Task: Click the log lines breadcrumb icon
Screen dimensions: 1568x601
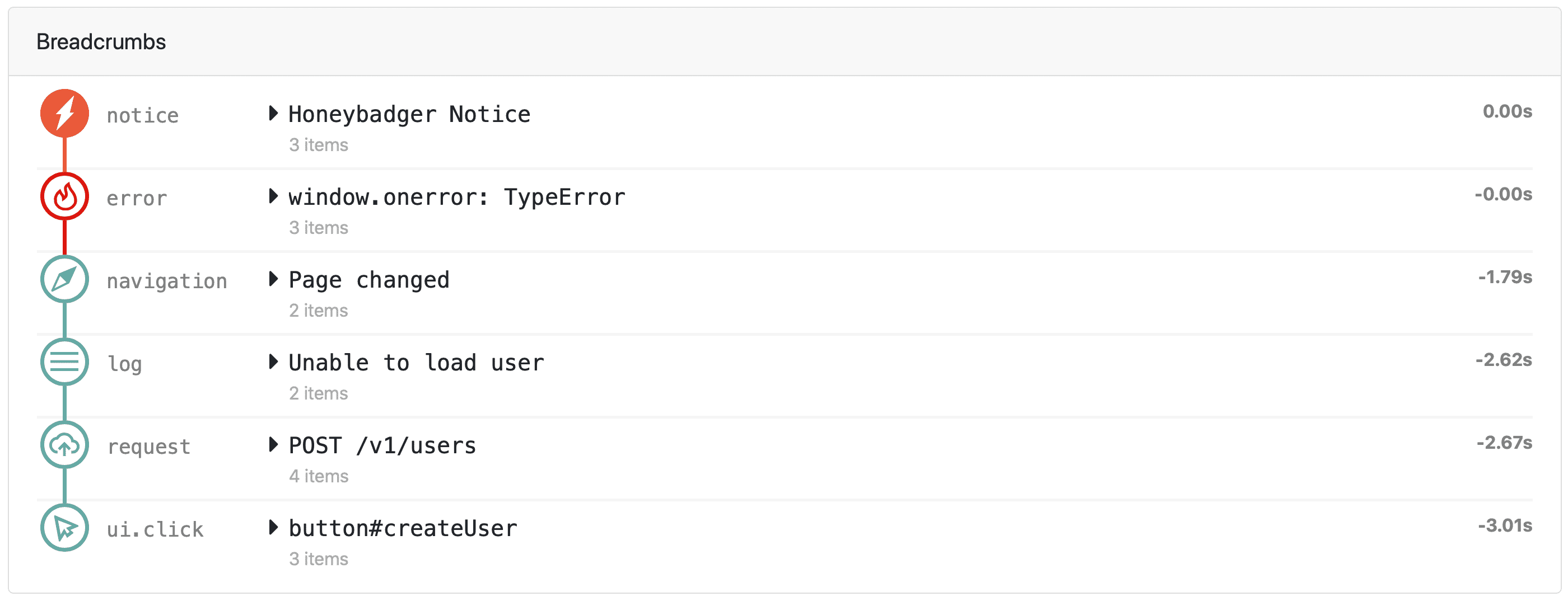Action: pos(64,362)
